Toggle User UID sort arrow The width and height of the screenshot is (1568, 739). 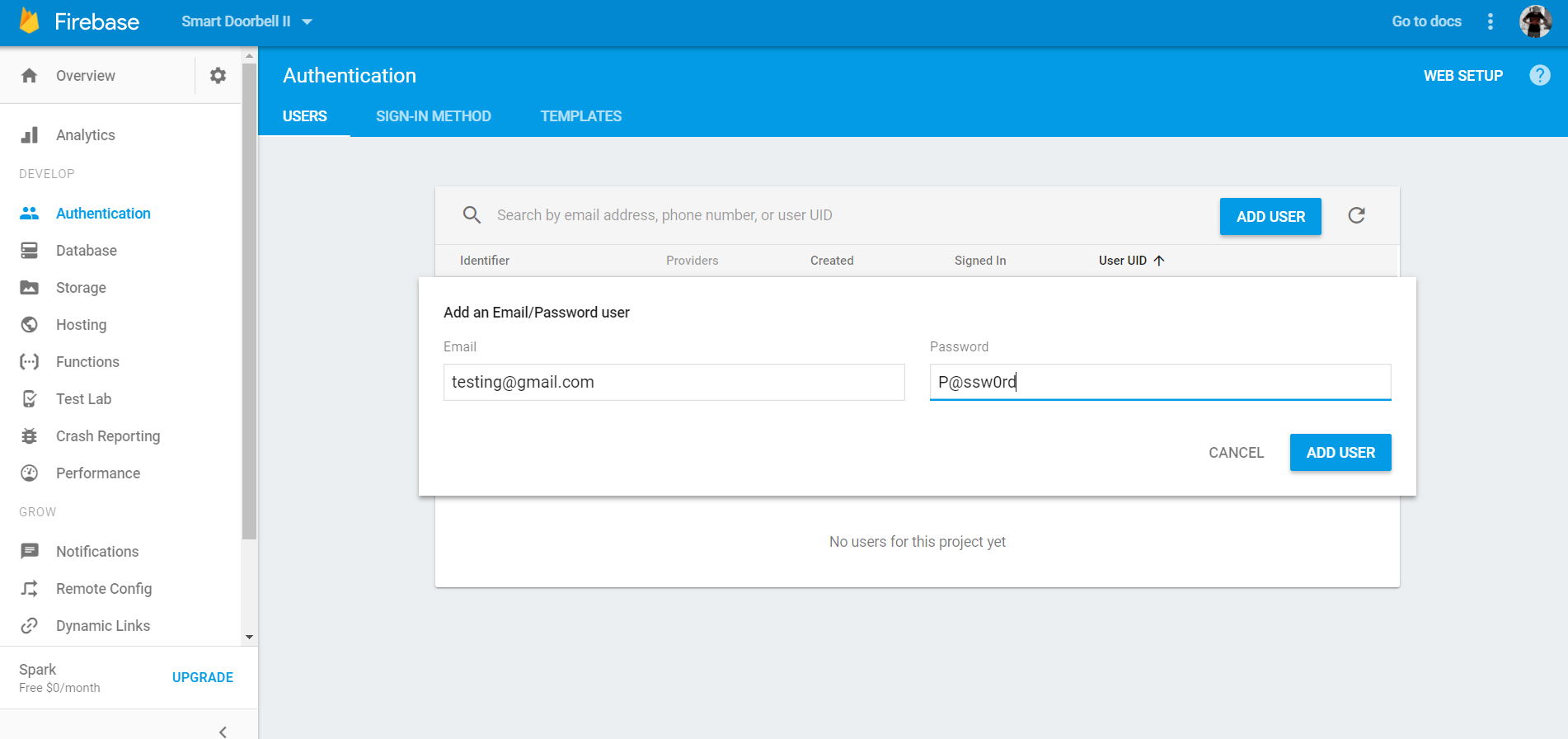(x=1159, y=261)
